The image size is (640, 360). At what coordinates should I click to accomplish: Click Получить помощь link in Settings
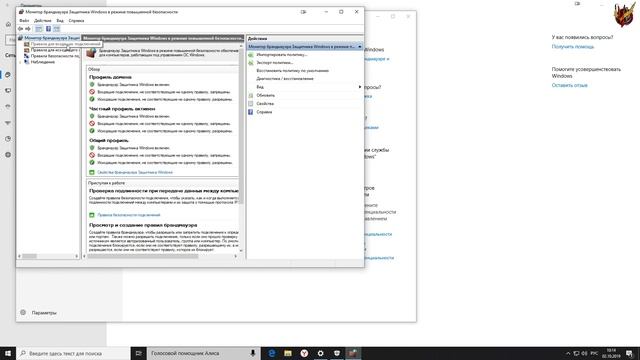573,47
